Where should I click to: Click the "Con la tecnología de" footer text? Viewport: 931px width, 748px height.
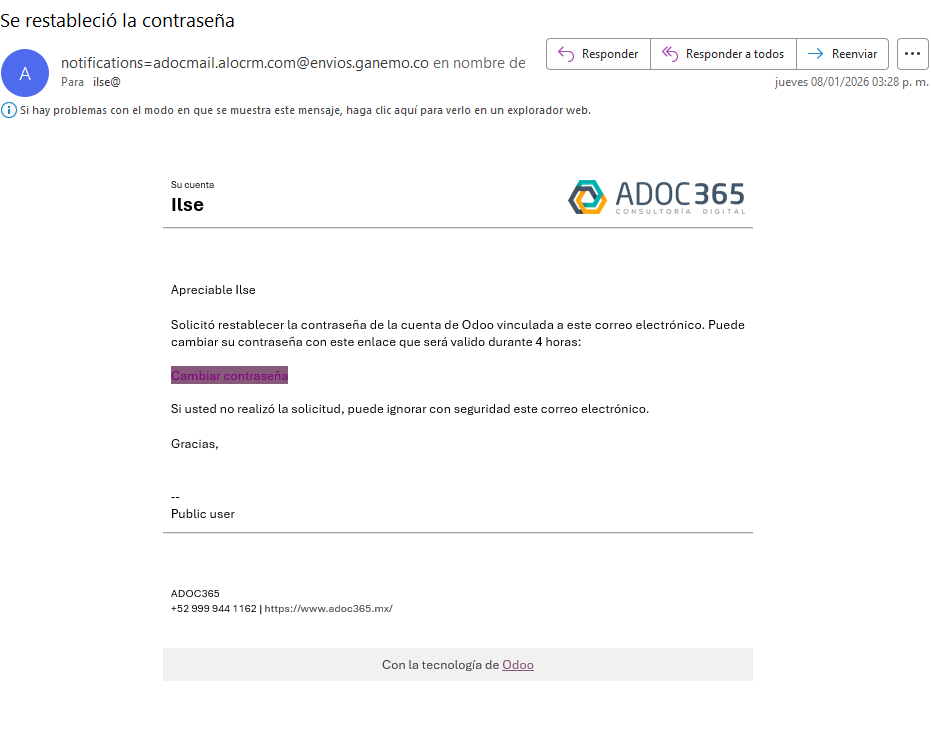(x=440, y=665)
